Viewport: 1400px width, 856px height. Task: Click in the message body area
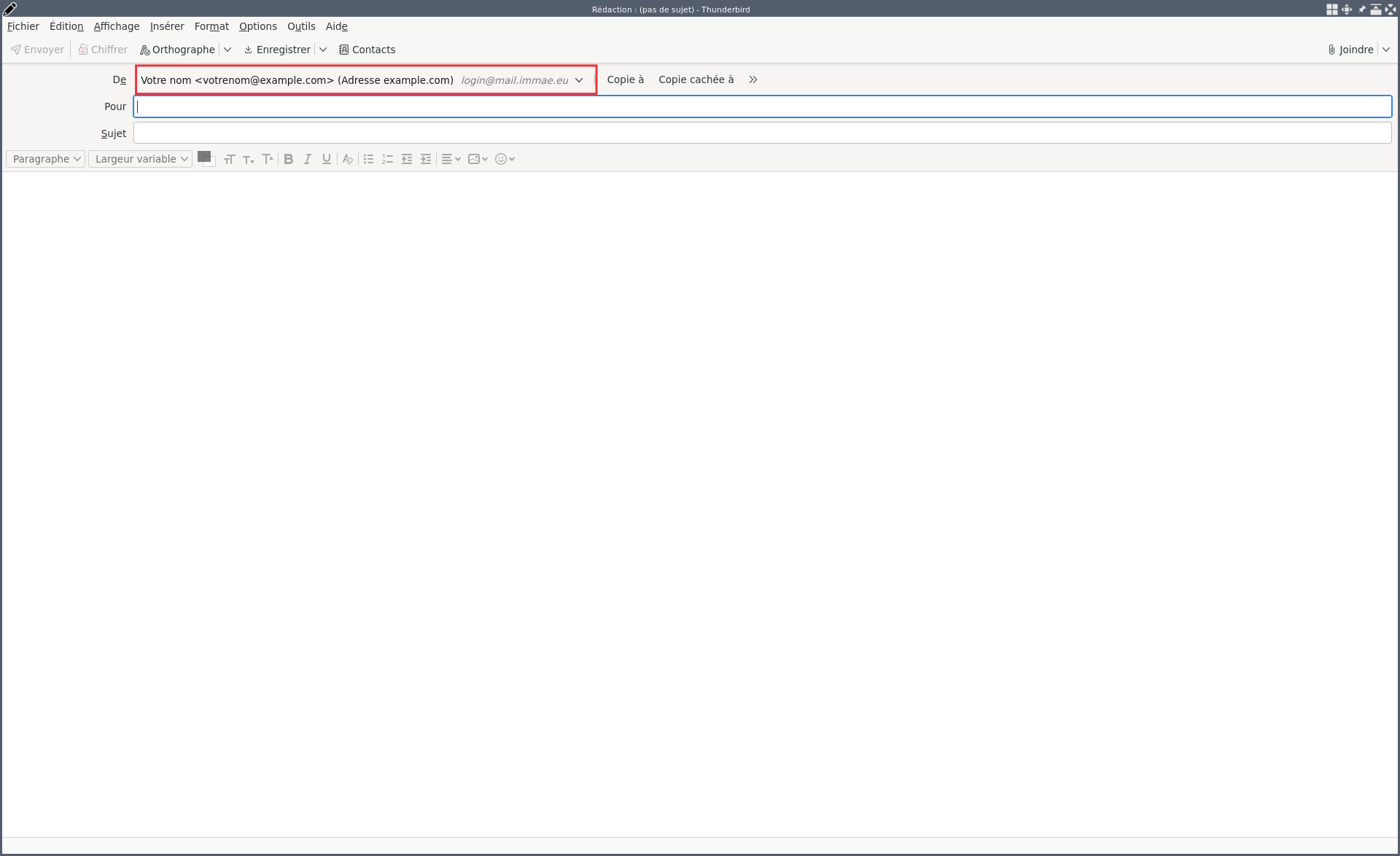pyautogui.click(x=700, y=504)
